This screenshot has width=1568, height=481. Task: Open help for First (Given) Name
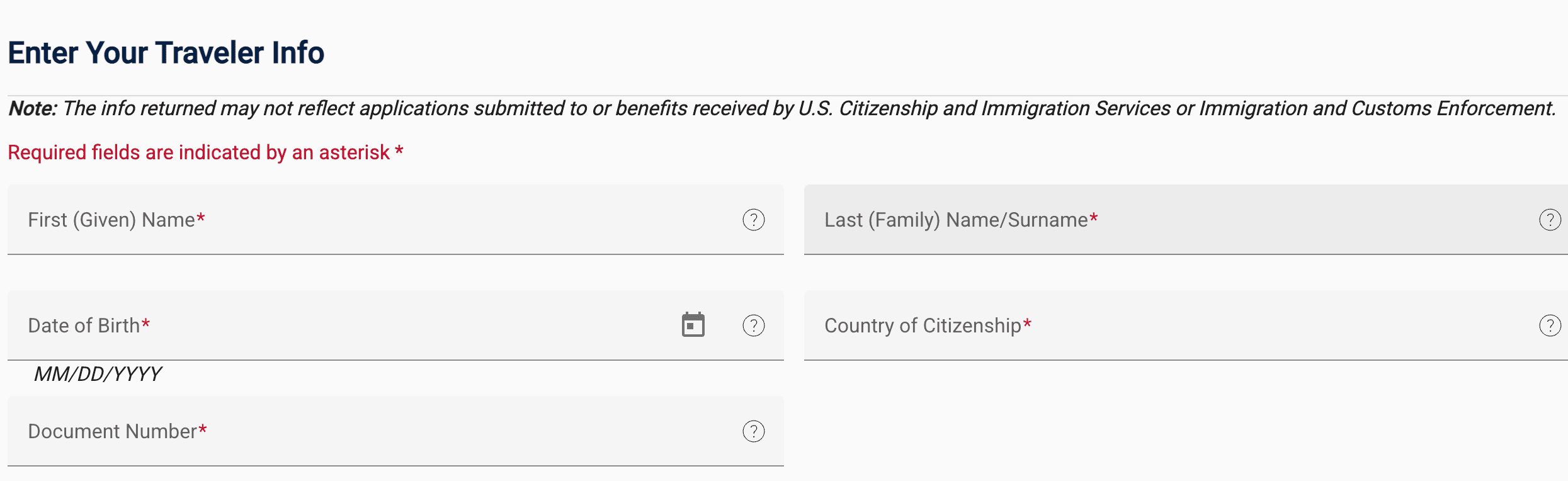[x=753, y=220]
